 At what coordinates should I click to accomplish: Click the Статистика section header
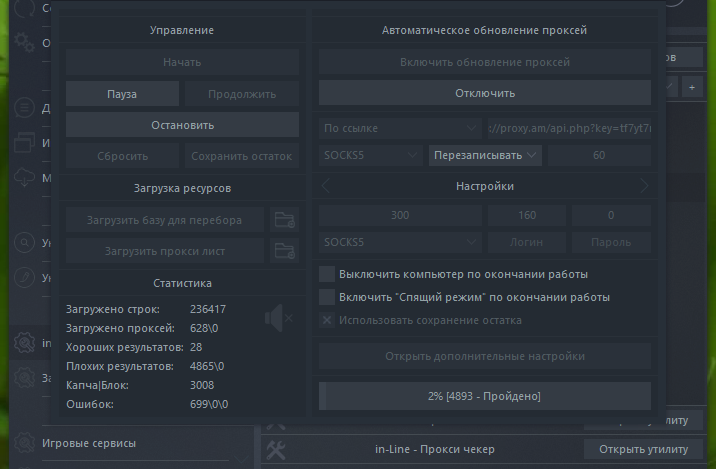tap(182, 283)
